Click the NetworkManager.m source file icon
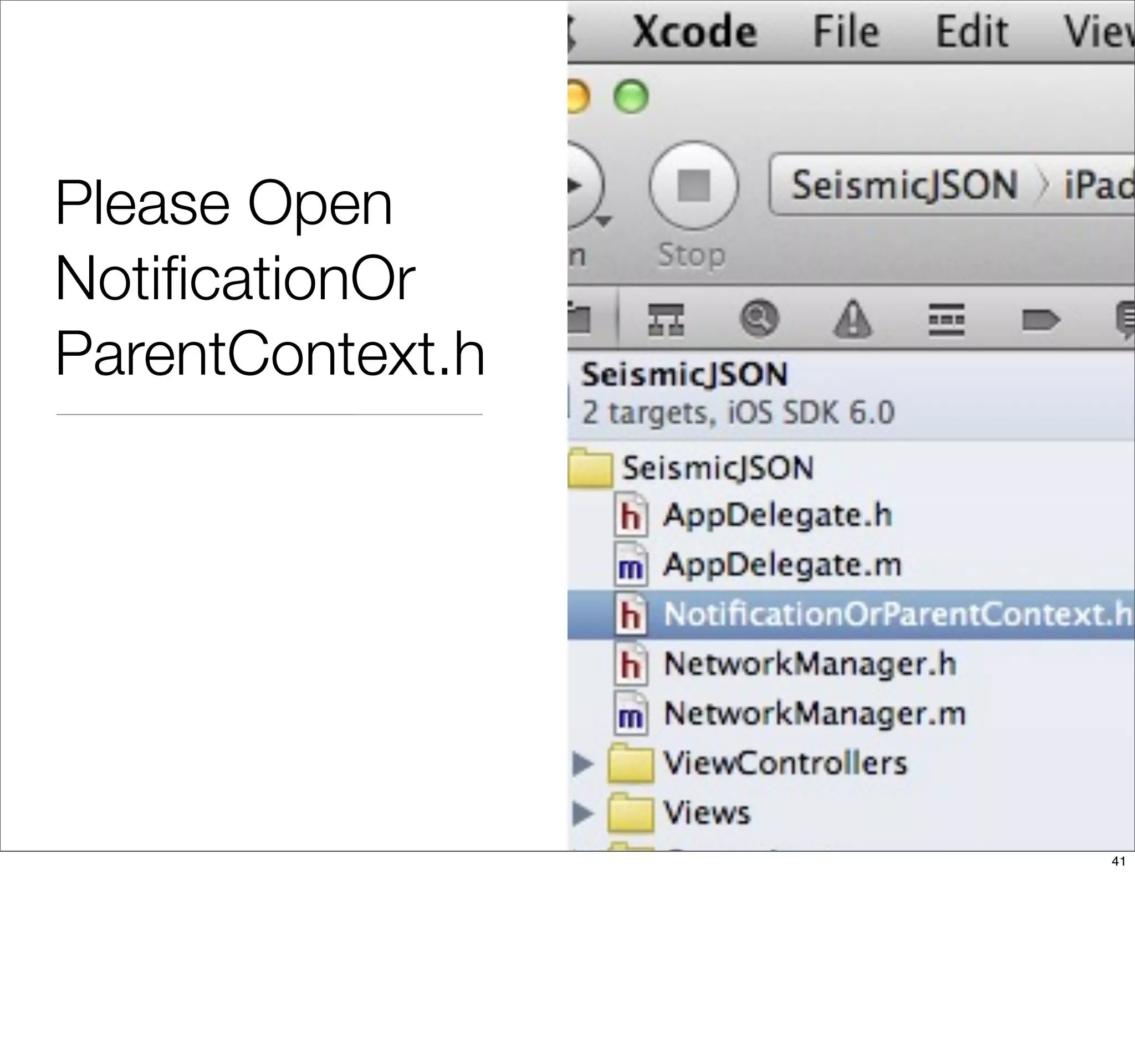The width and height of the screenshot is (1135, 1064). click(631, 714)
